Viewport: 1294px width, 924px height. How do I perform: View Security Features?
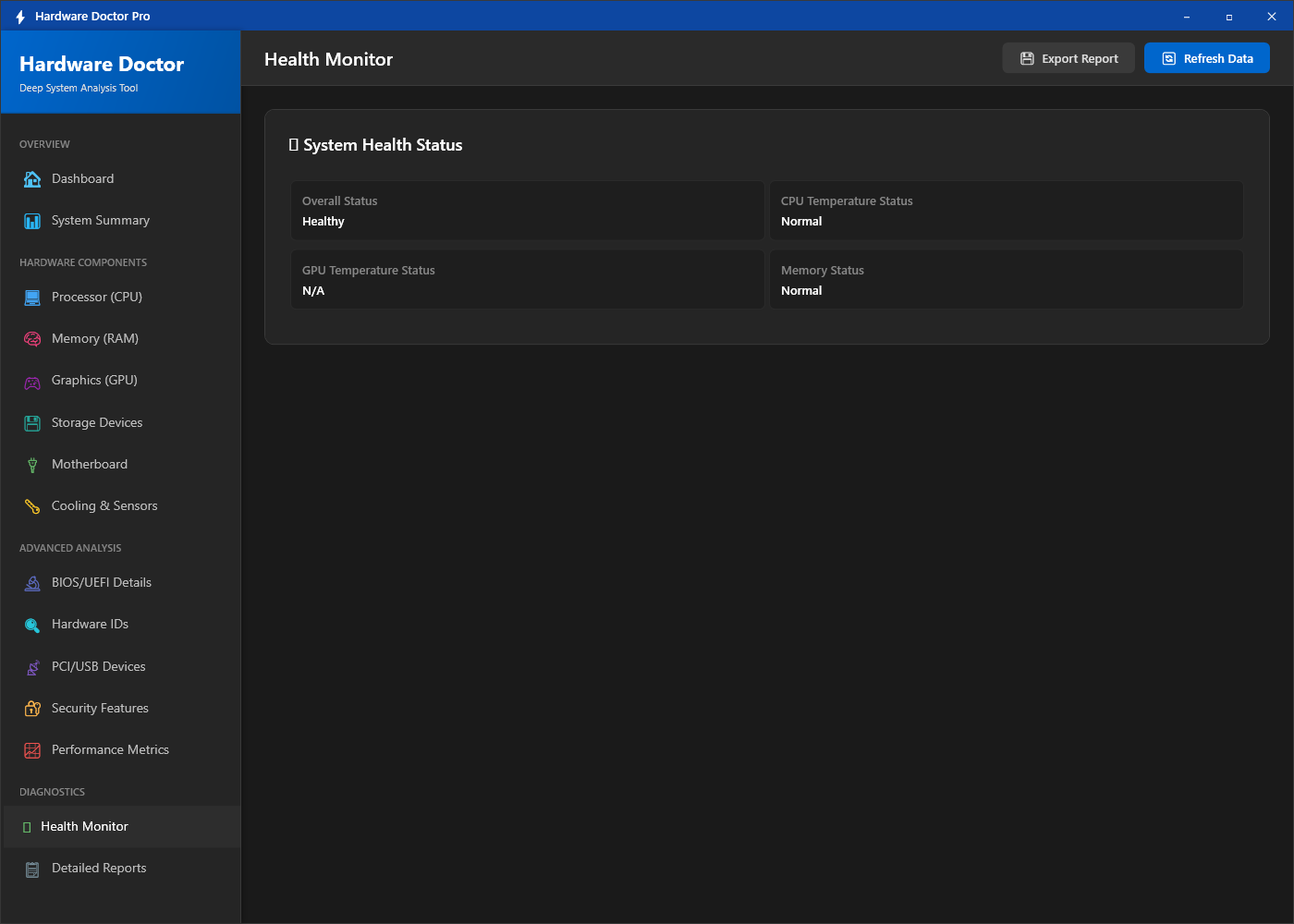[122, 709]
